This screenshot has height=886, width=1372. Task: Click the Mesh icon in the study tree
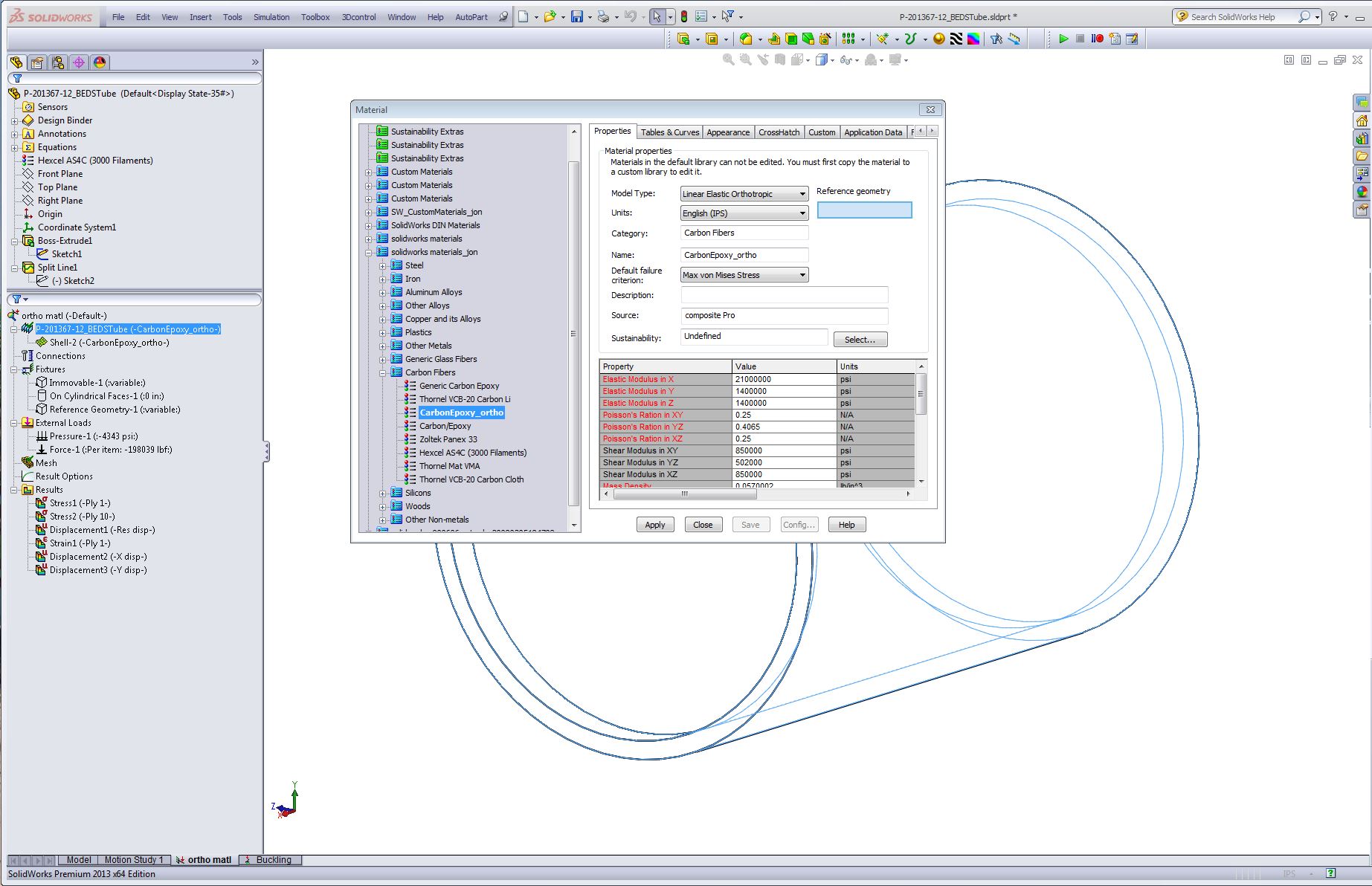tap(28, 462)
